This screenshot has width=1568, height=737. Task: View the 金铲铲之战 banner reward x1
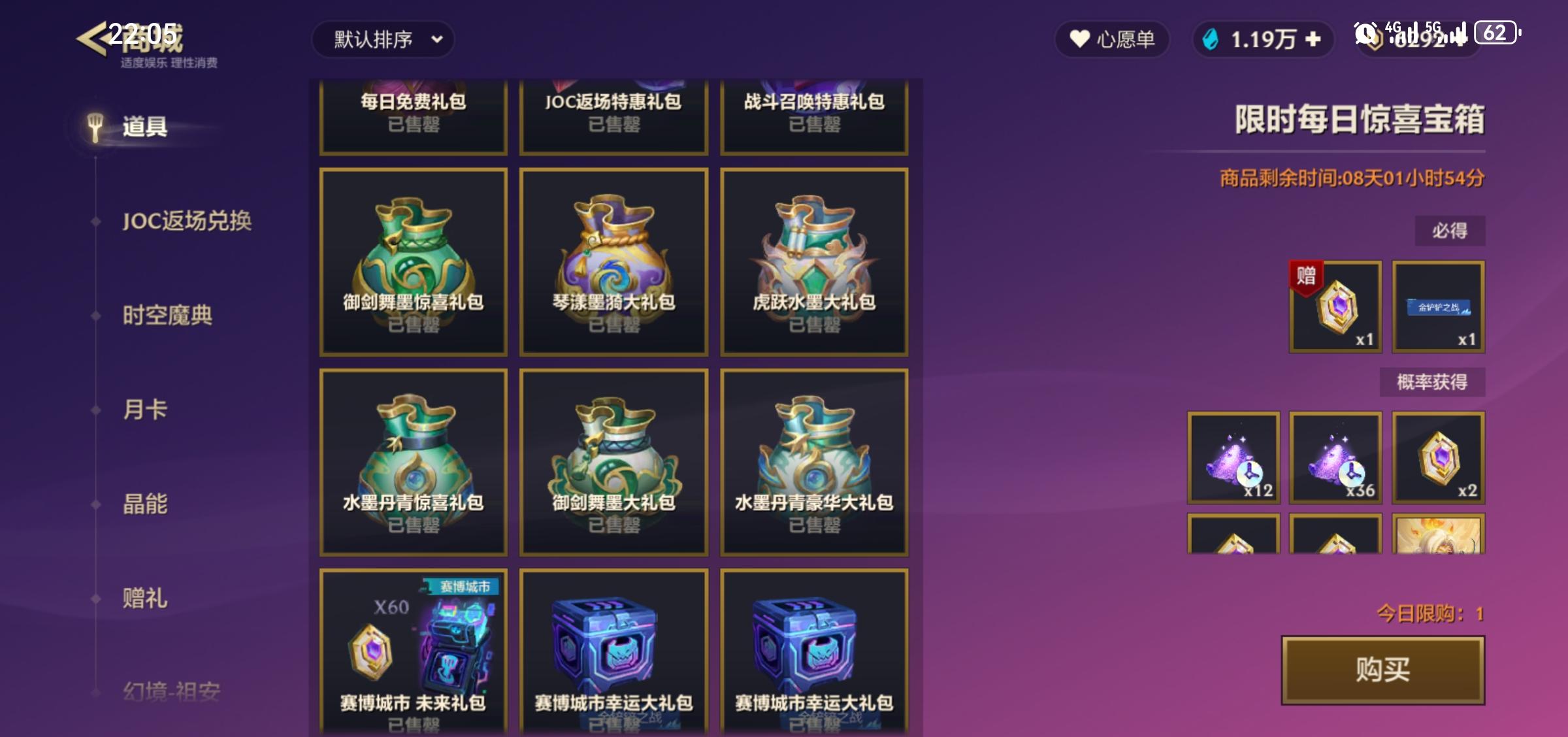click(x=1438, y=306)
